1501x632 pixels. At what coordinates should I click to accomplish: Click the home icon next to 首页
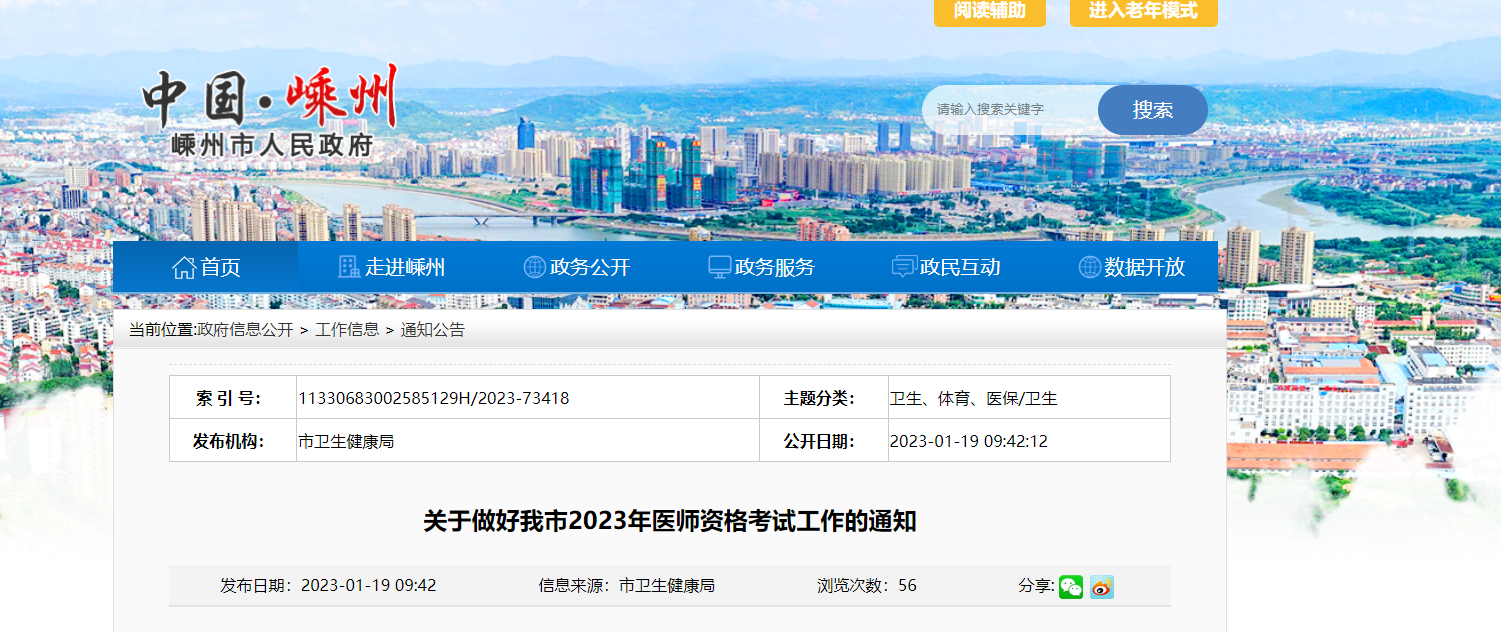coord(183,267)
